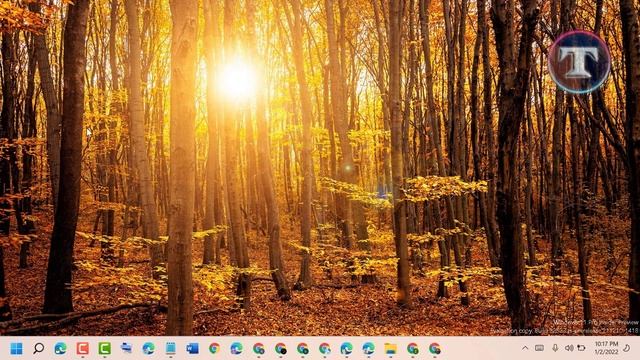
Task: Open File Explorer folder icon
Action: click(390, 349)
